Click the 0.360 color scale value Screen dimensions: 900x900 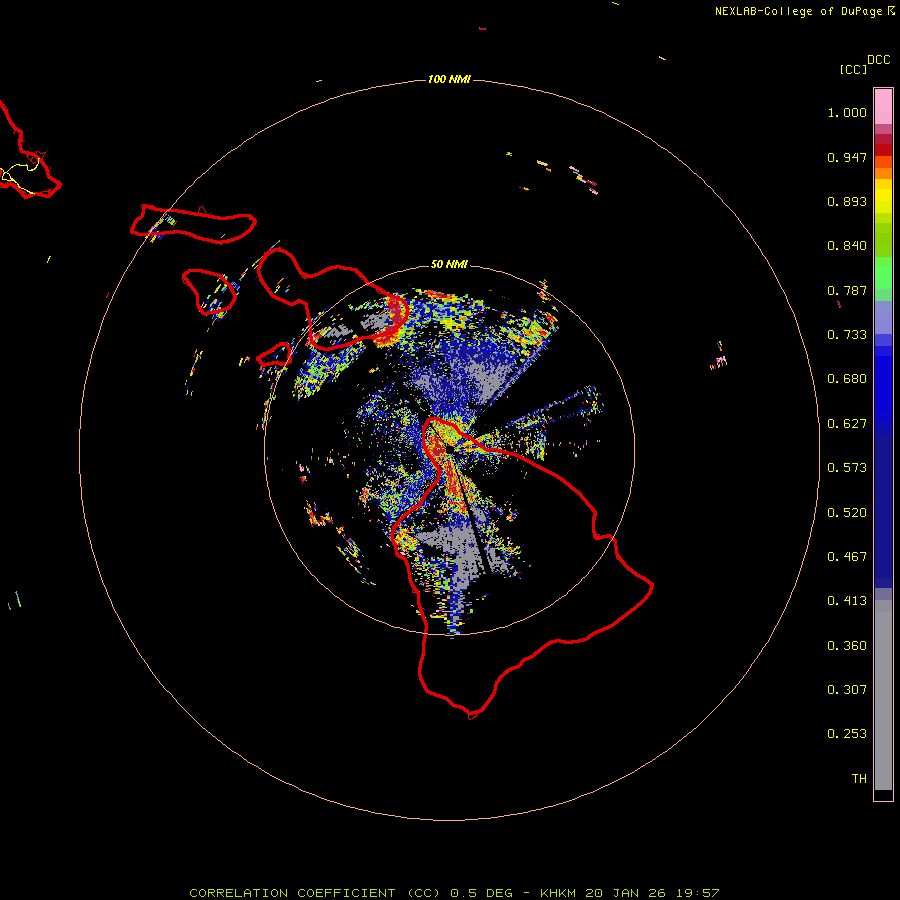(x=847, y=646)
